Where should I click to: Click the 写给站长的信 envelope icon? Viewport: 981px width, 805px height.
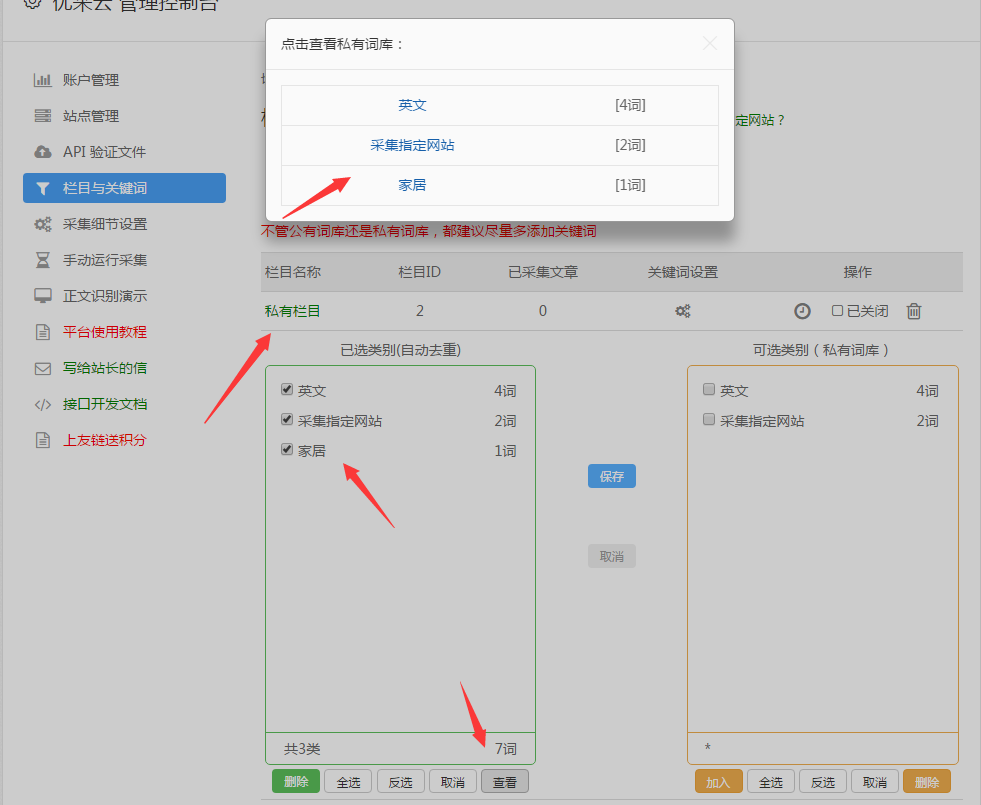click(43, 368)
